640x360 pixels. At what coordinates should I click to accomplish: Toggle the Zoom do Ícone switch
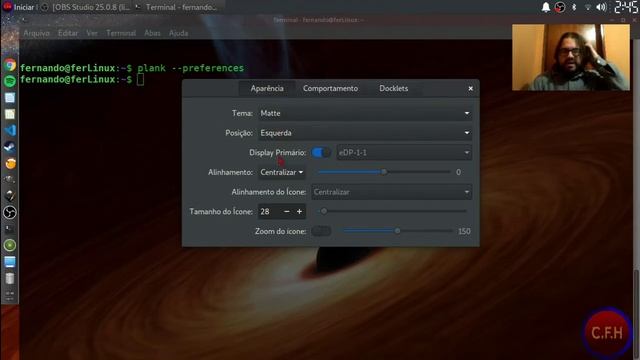321,231
